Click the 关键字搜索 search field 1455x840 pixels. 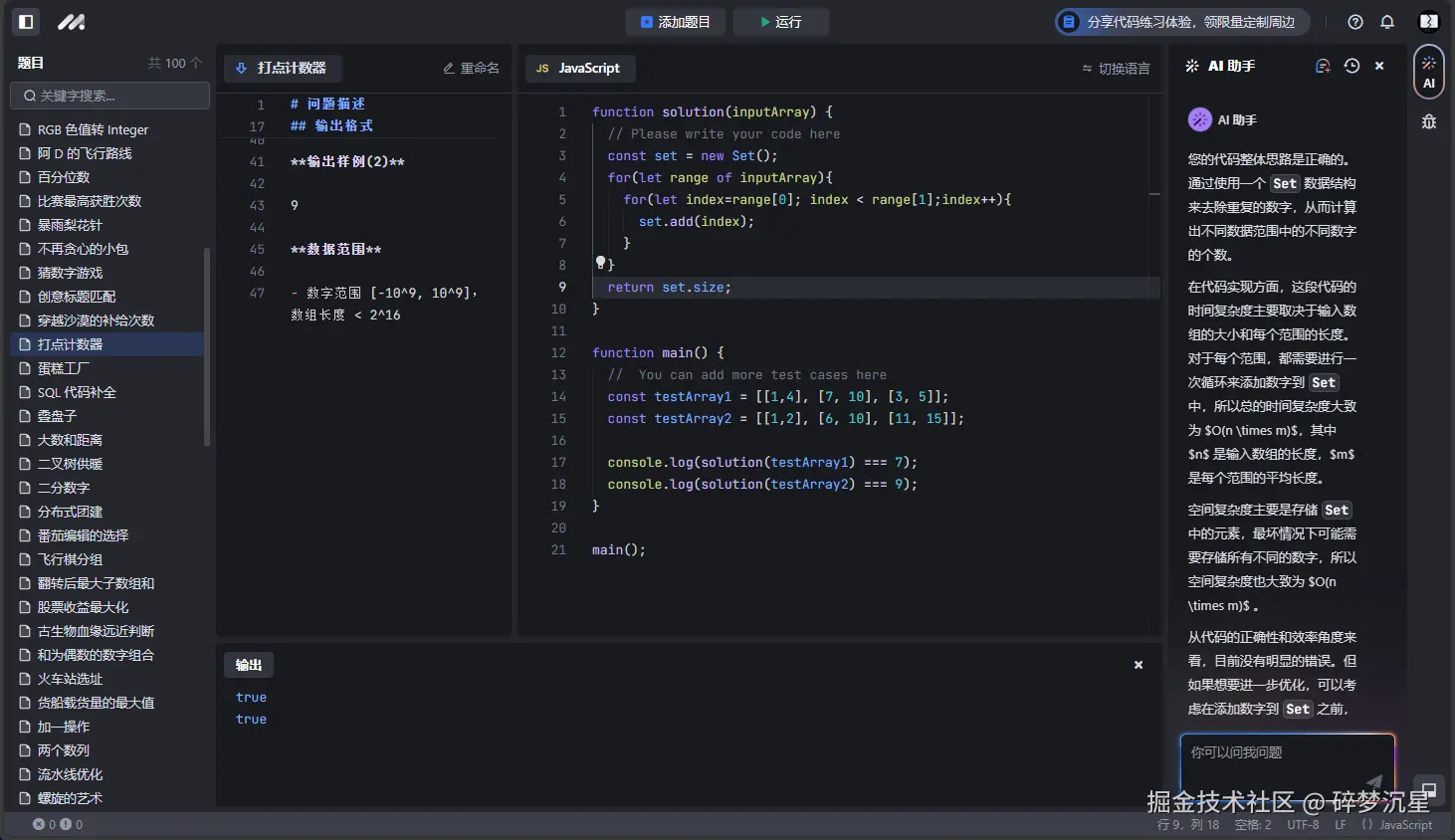110,96
